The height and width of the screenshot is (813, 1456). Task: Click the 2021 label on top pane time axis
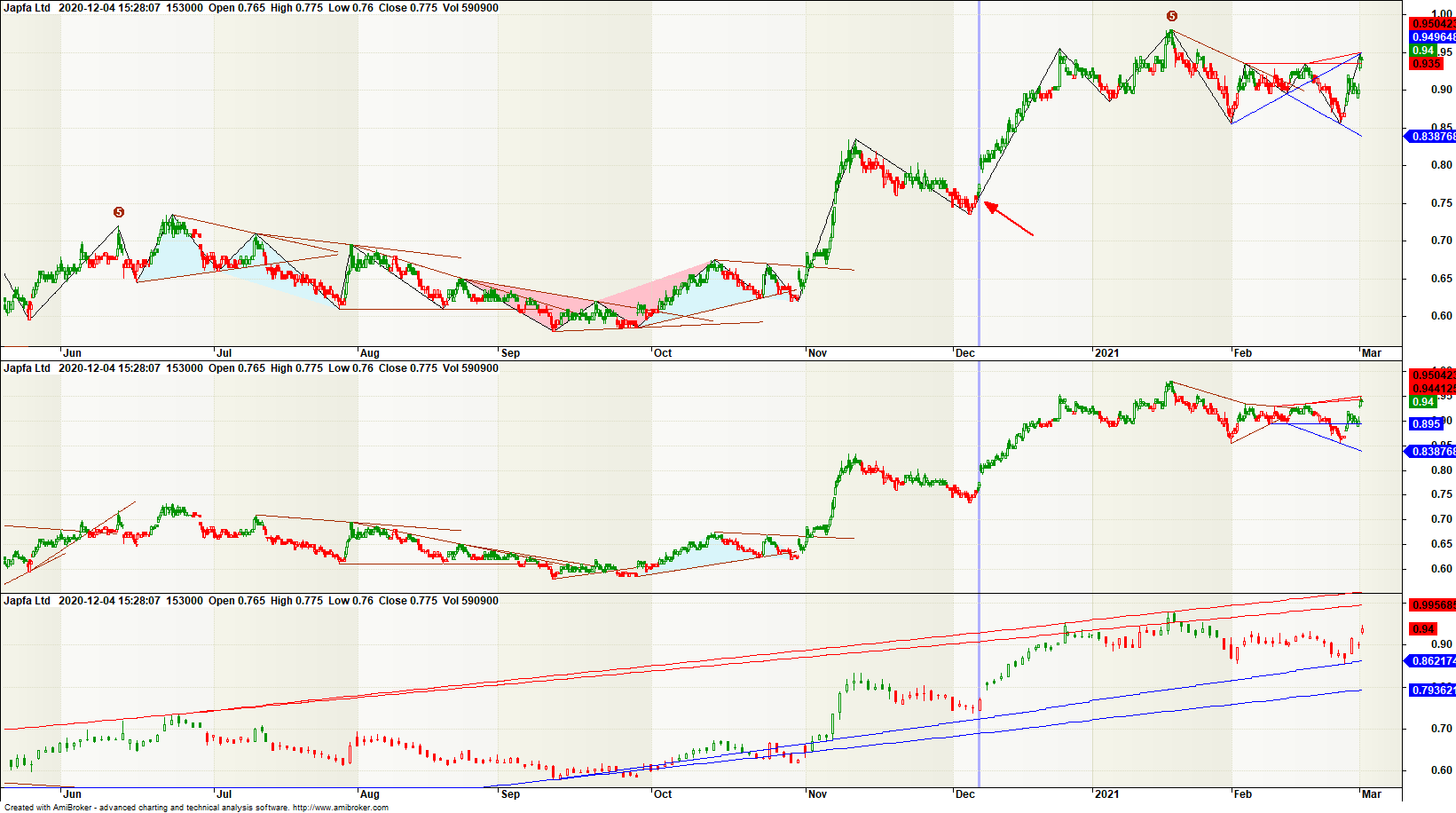tap(1107, 353)
